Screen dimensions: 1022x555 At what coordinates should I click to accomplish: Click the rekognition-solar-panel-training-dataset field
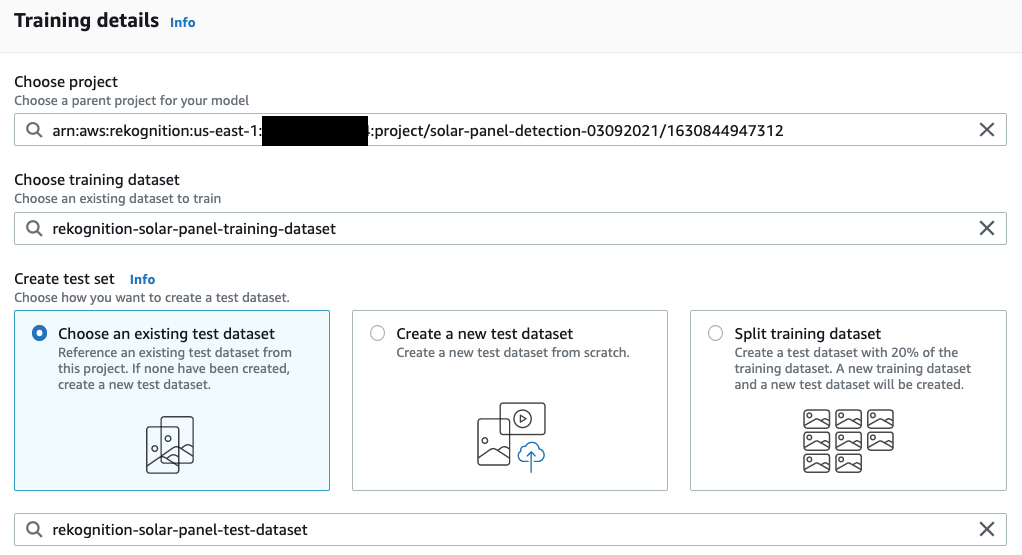510,228
